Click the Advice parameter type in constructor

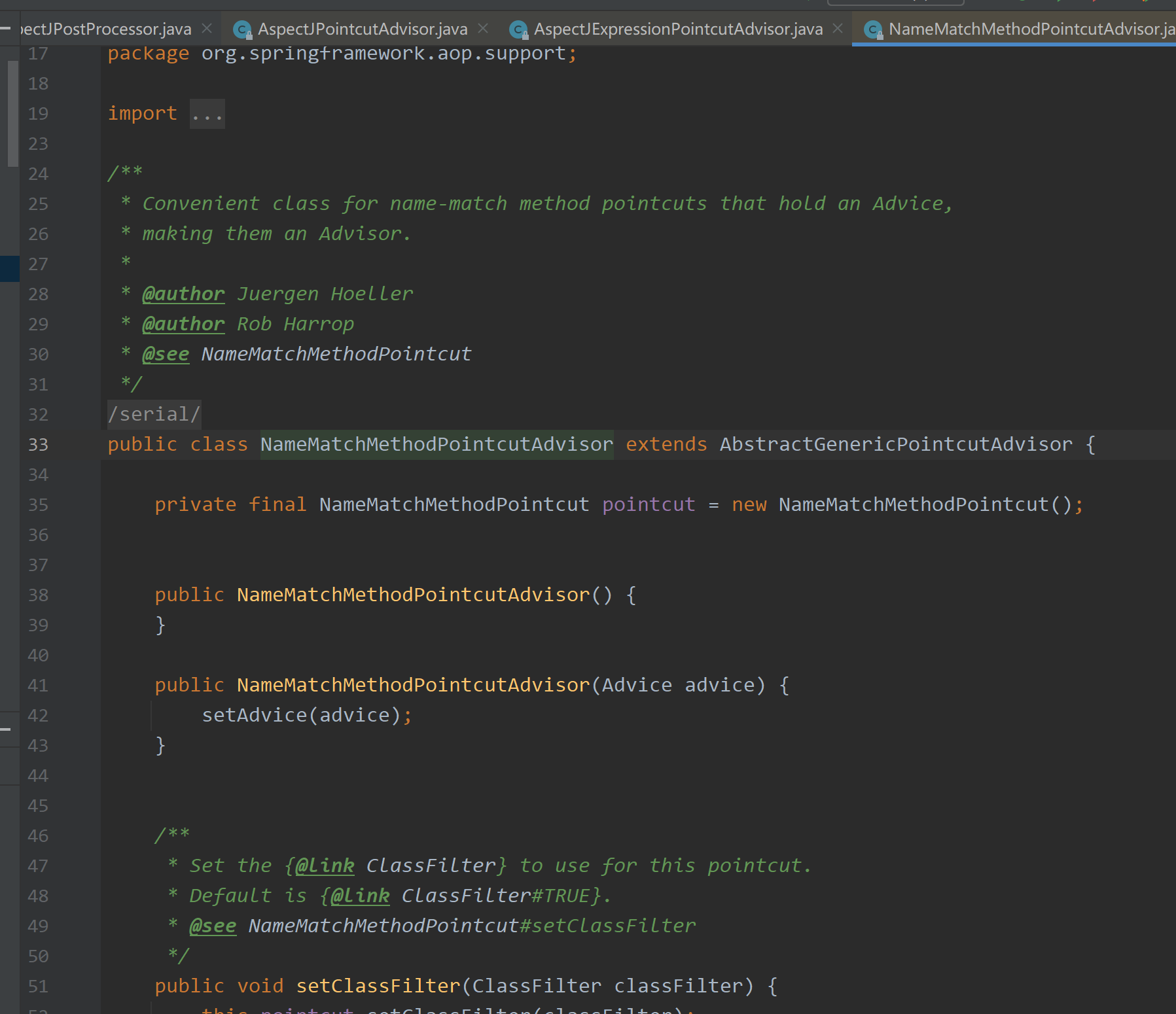(x=637, y=686)
